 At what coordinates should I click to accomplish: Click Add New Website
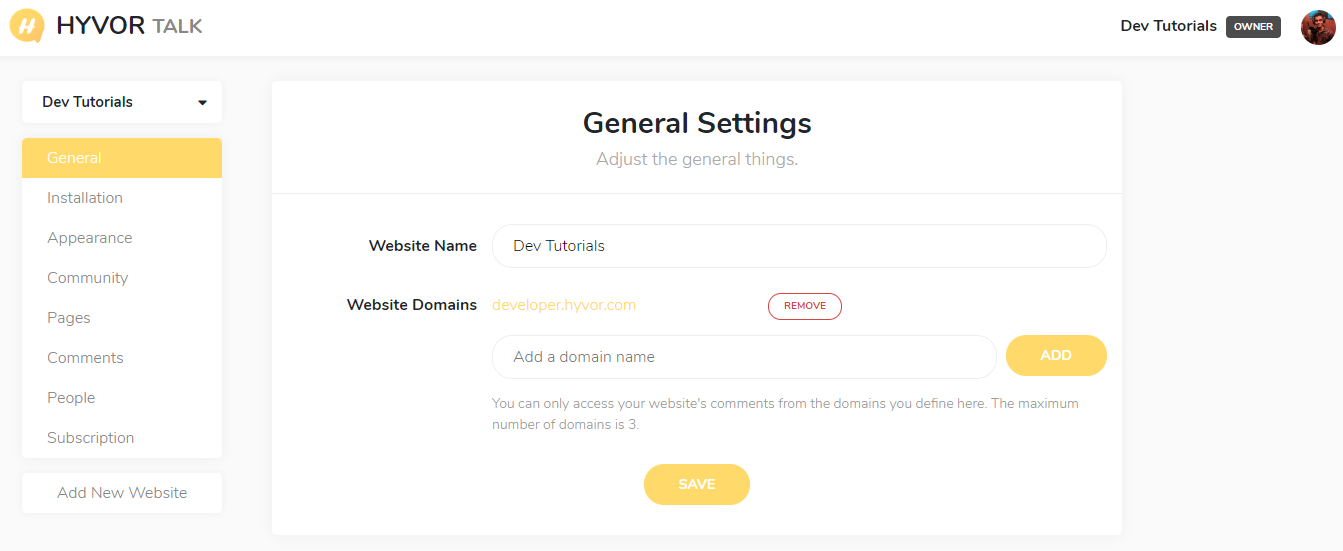[122, 493]
